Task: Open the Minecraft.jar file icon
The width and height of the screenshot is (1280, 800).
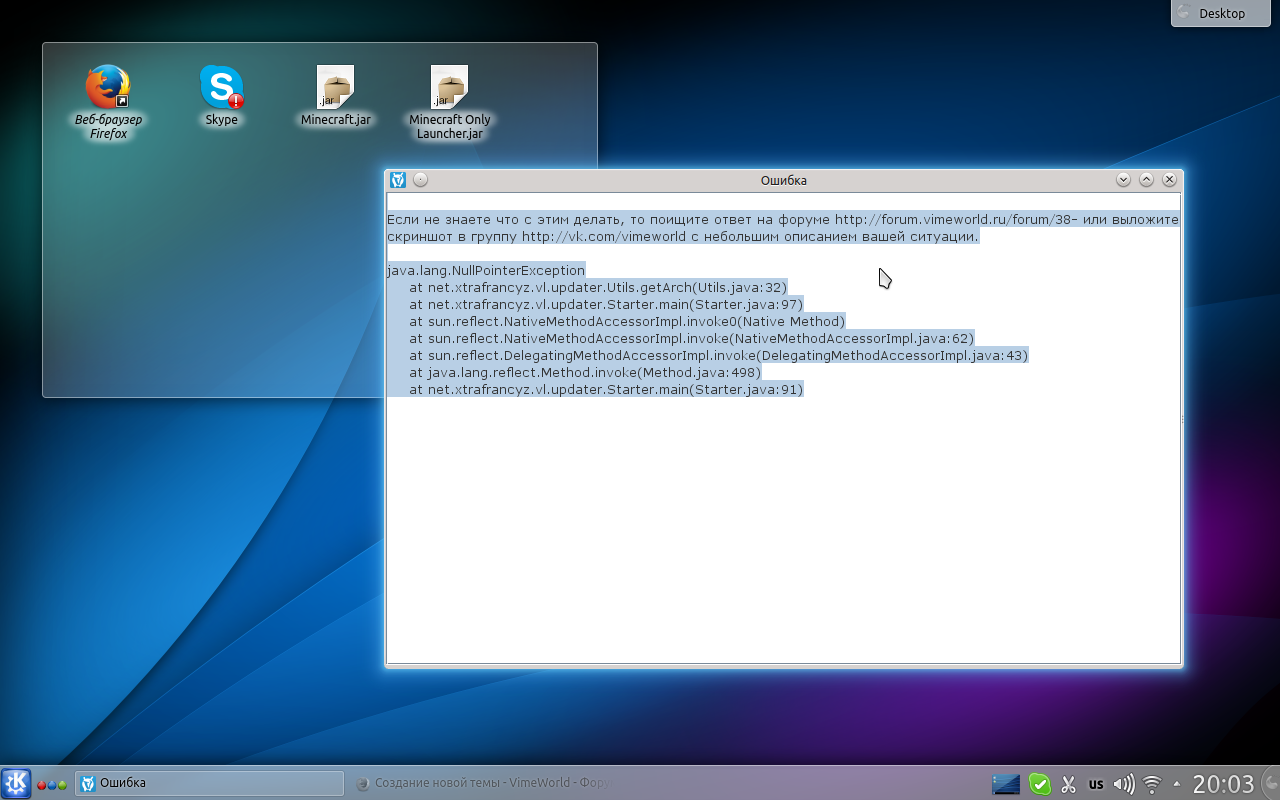Action: (335, 88)
